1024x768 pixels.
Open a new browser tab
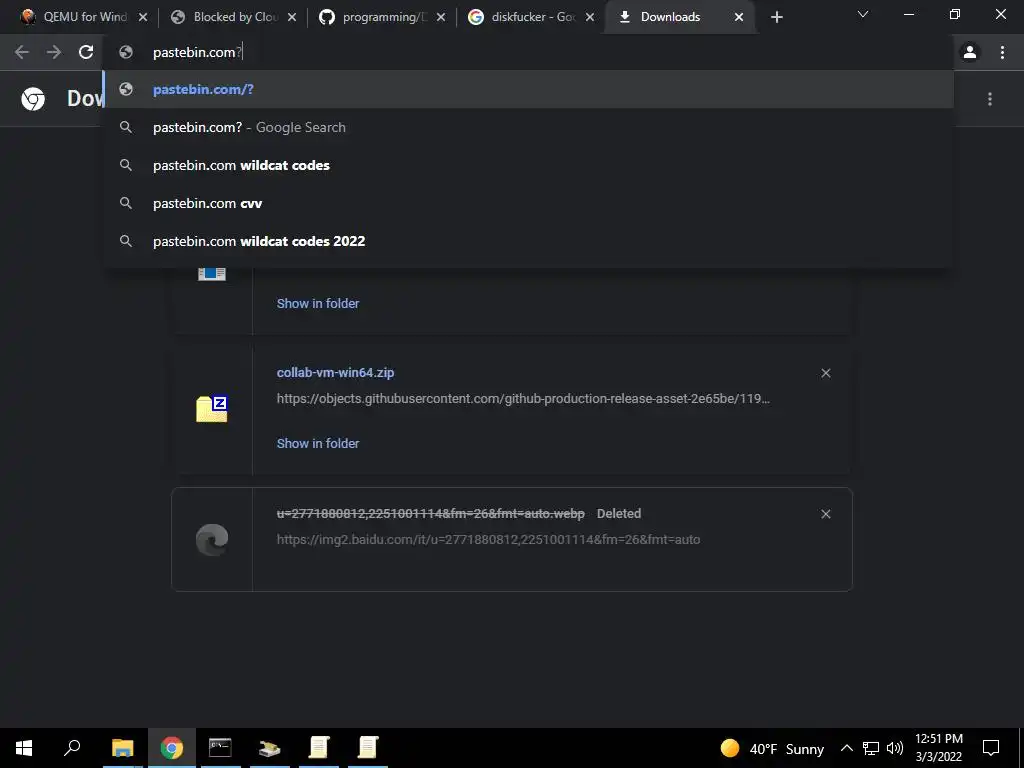[x=776, y=18]
